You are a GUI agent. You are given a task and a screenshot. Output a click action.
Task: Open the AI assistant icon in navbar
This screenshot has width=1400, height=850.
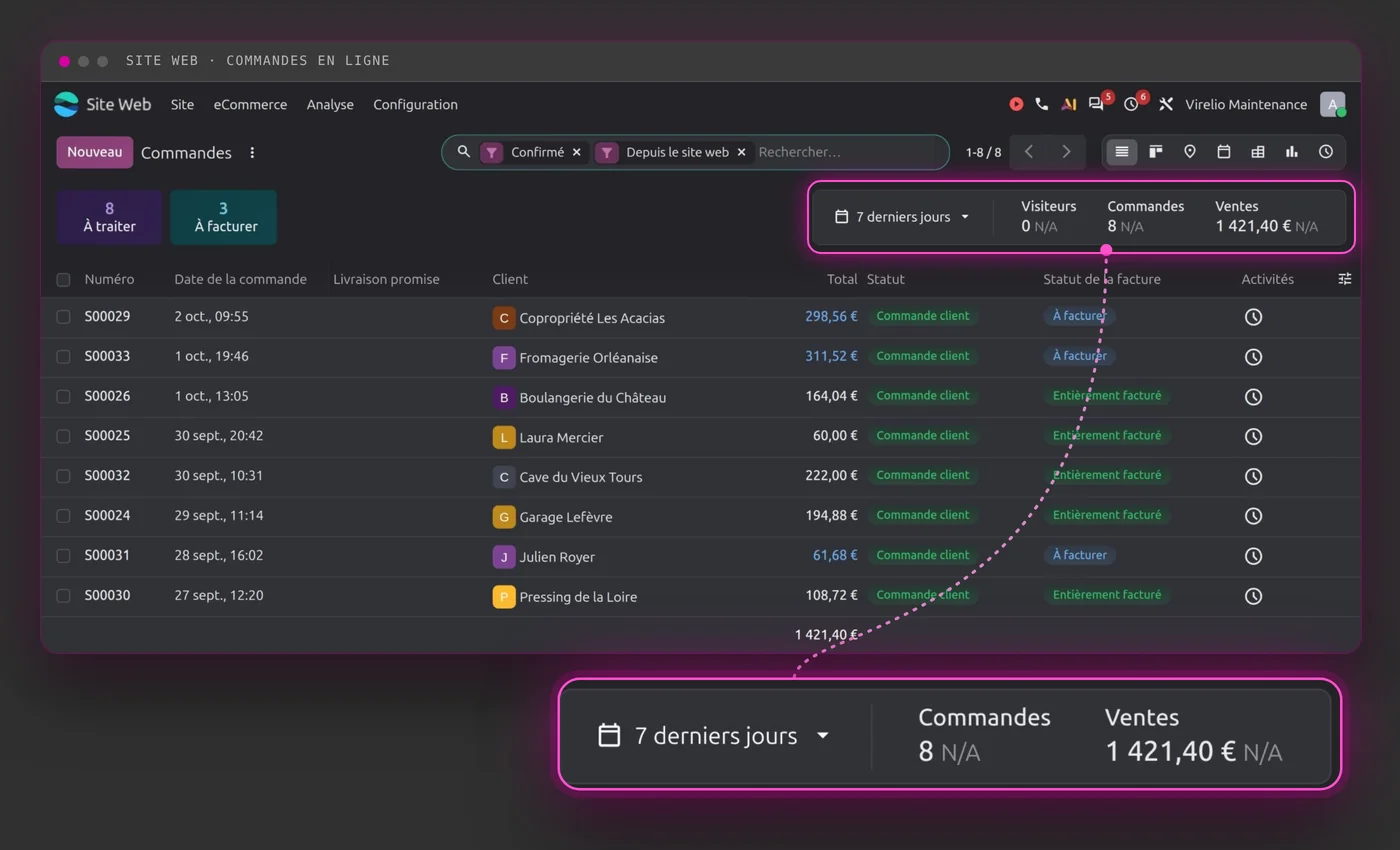[1068, 104]
